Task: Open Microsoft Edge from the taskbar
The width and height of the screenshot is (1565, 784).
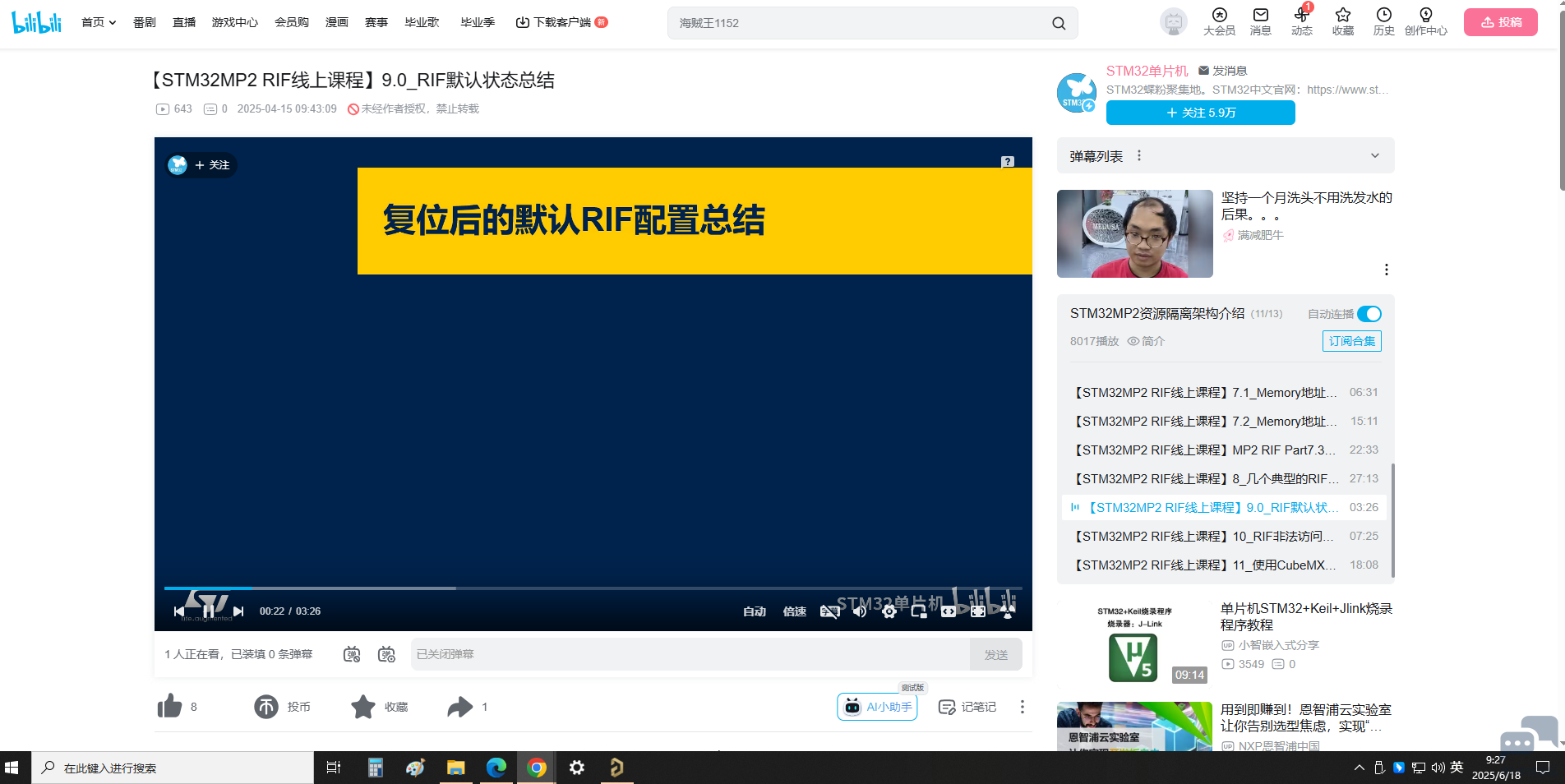Action: tap(496, 768)
